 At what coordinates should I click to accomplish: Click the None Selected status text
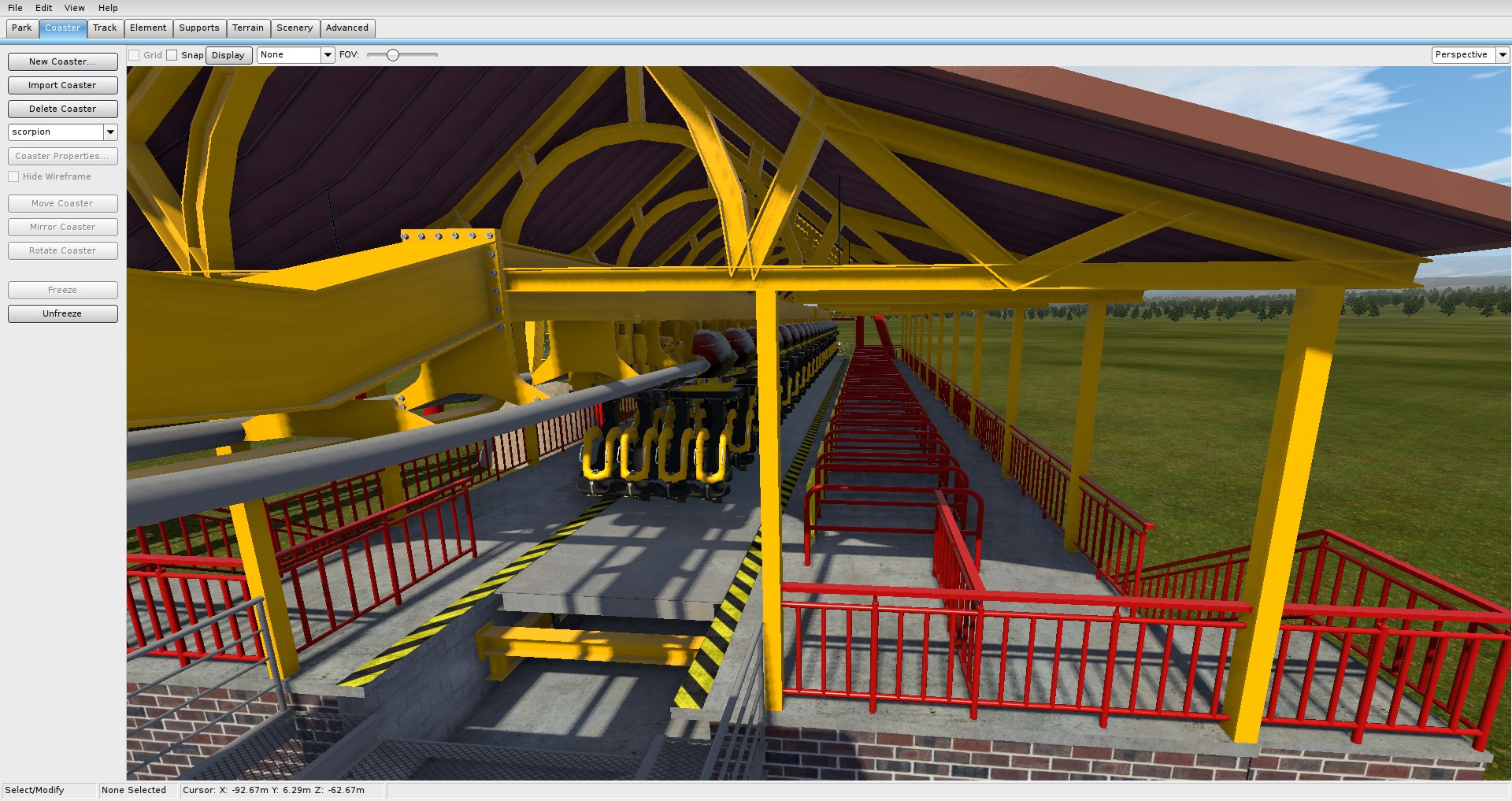point(134,790)
